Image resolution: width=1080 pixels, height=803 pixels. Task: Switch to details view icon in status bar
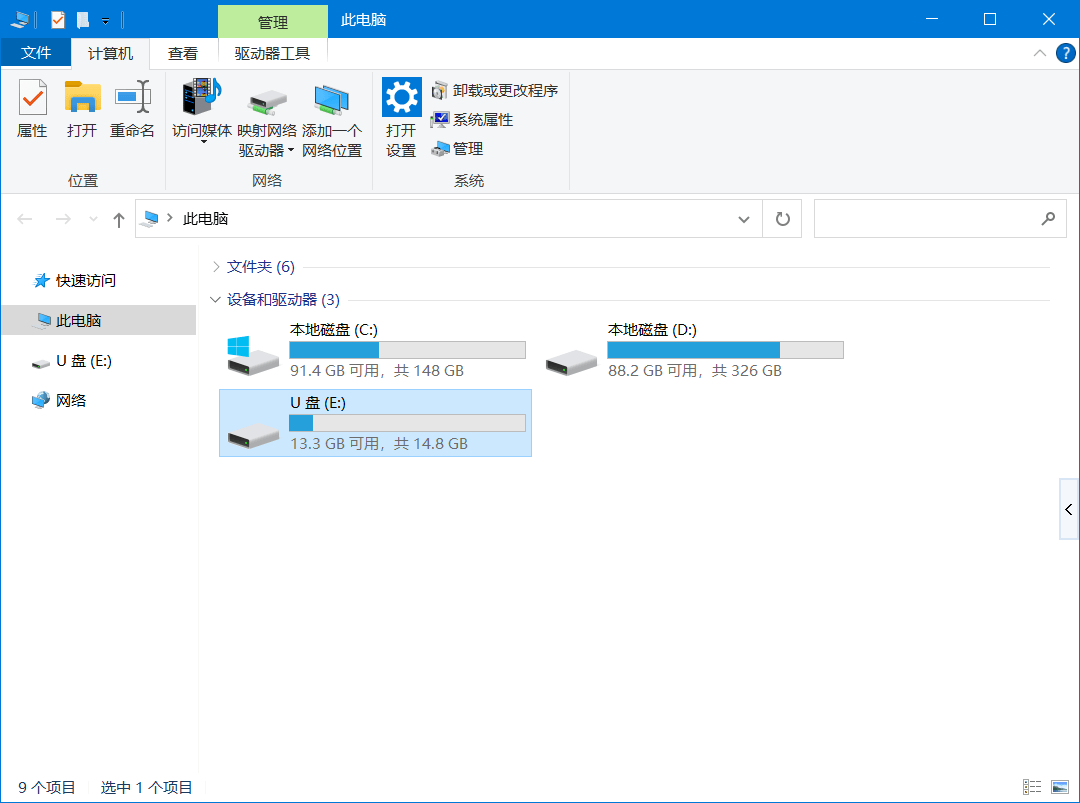tap(1032, 786)
